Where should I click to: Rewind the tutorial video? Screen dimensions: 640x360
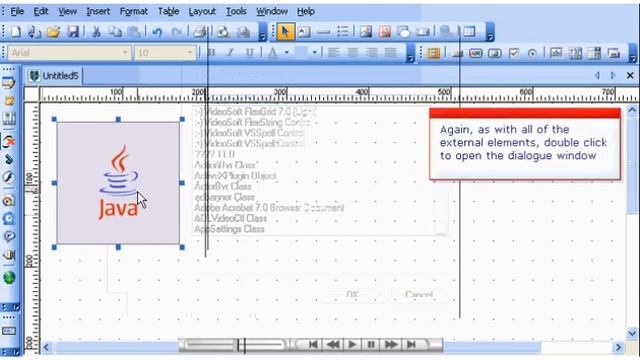click(333, 344)
